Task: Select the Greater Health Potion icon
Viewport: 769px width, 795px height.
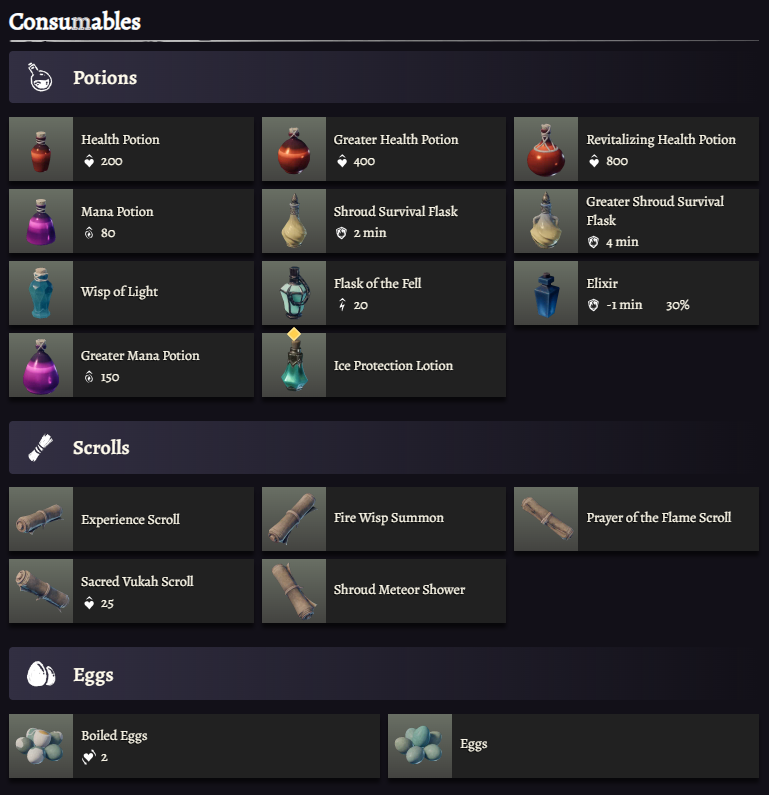Action: point(294,149)
